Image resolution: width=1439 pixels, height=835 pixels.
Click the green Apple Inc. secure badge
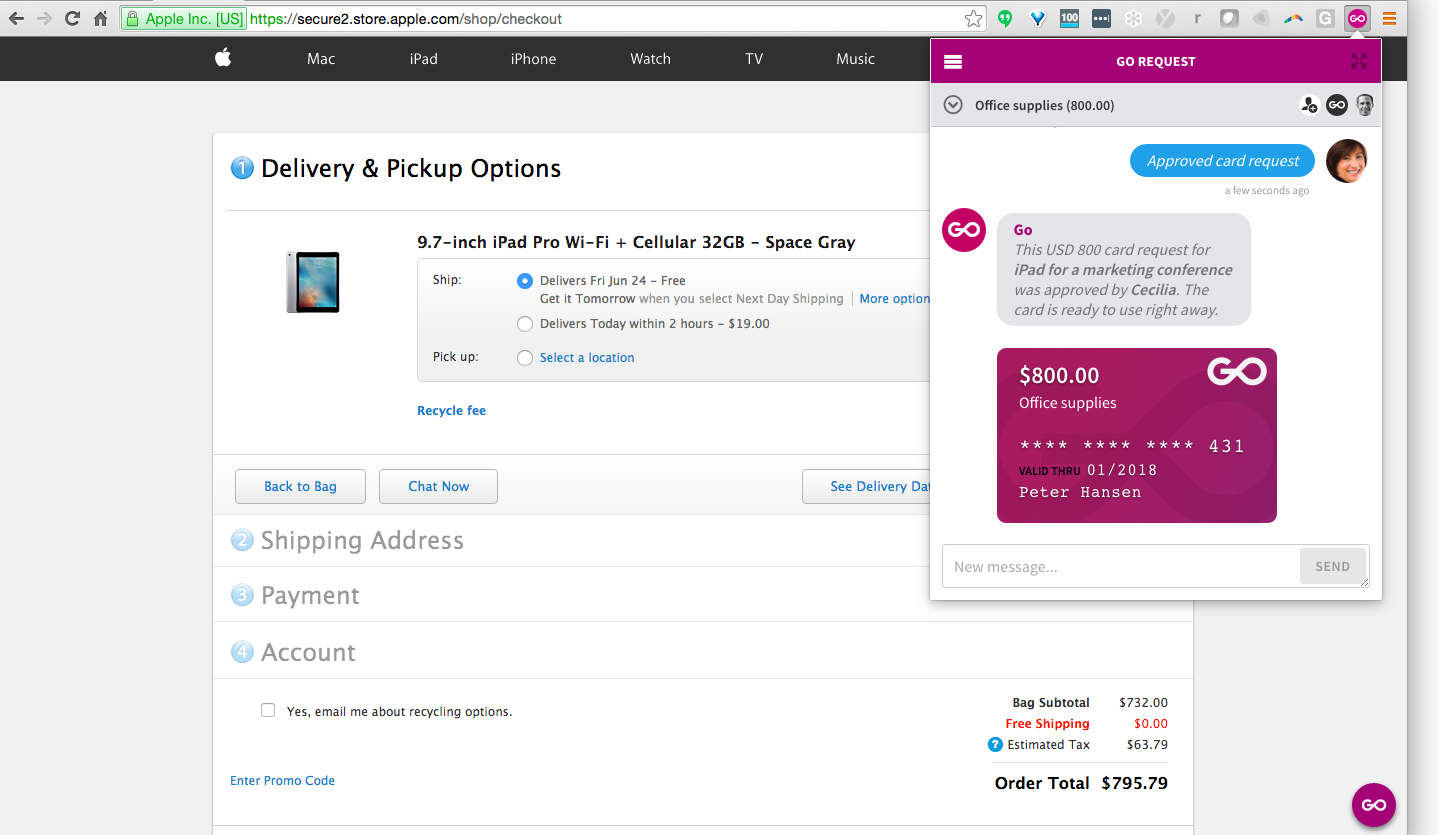(x=182, y=19)
